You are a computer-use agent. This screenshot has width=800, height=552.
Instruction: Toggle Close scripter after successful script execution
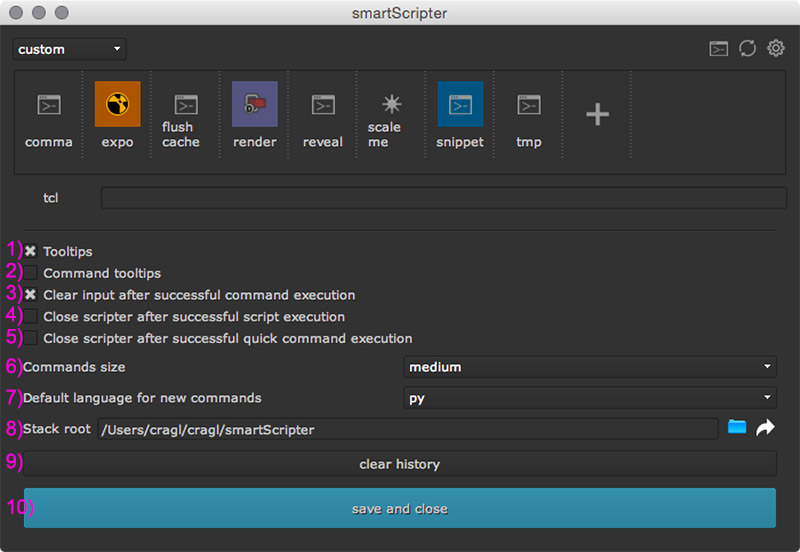31,317
